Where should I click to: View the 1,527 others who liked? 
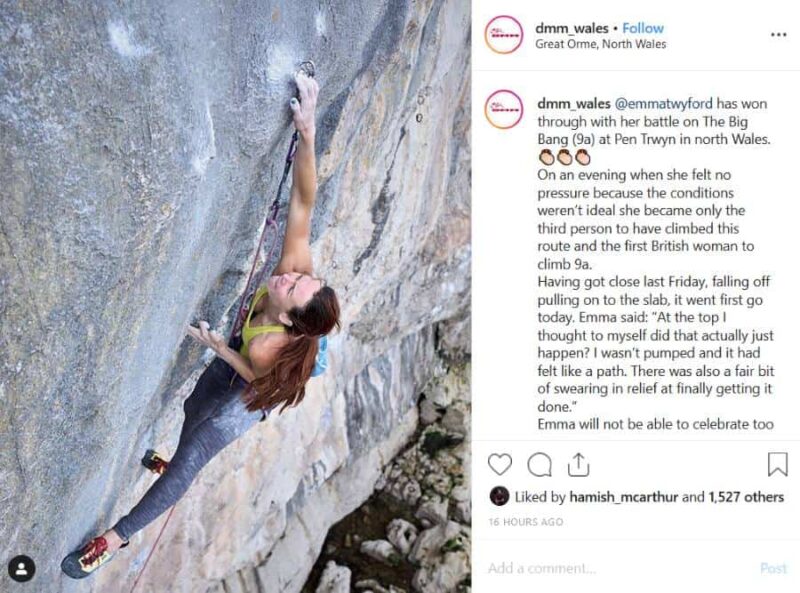[746, 497]
